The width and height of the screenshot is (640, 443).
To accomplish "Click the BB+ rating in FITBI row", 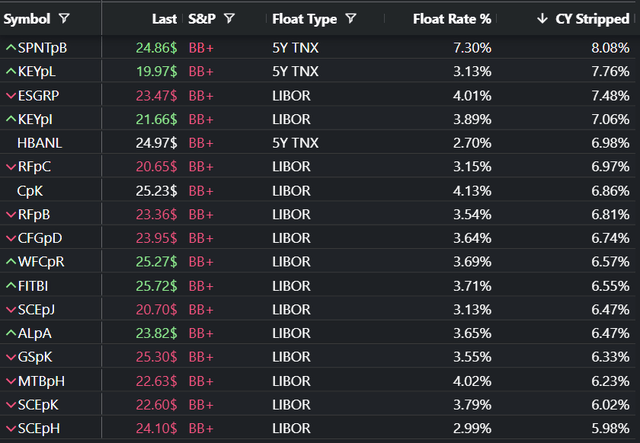I will [x=201, y=286].
